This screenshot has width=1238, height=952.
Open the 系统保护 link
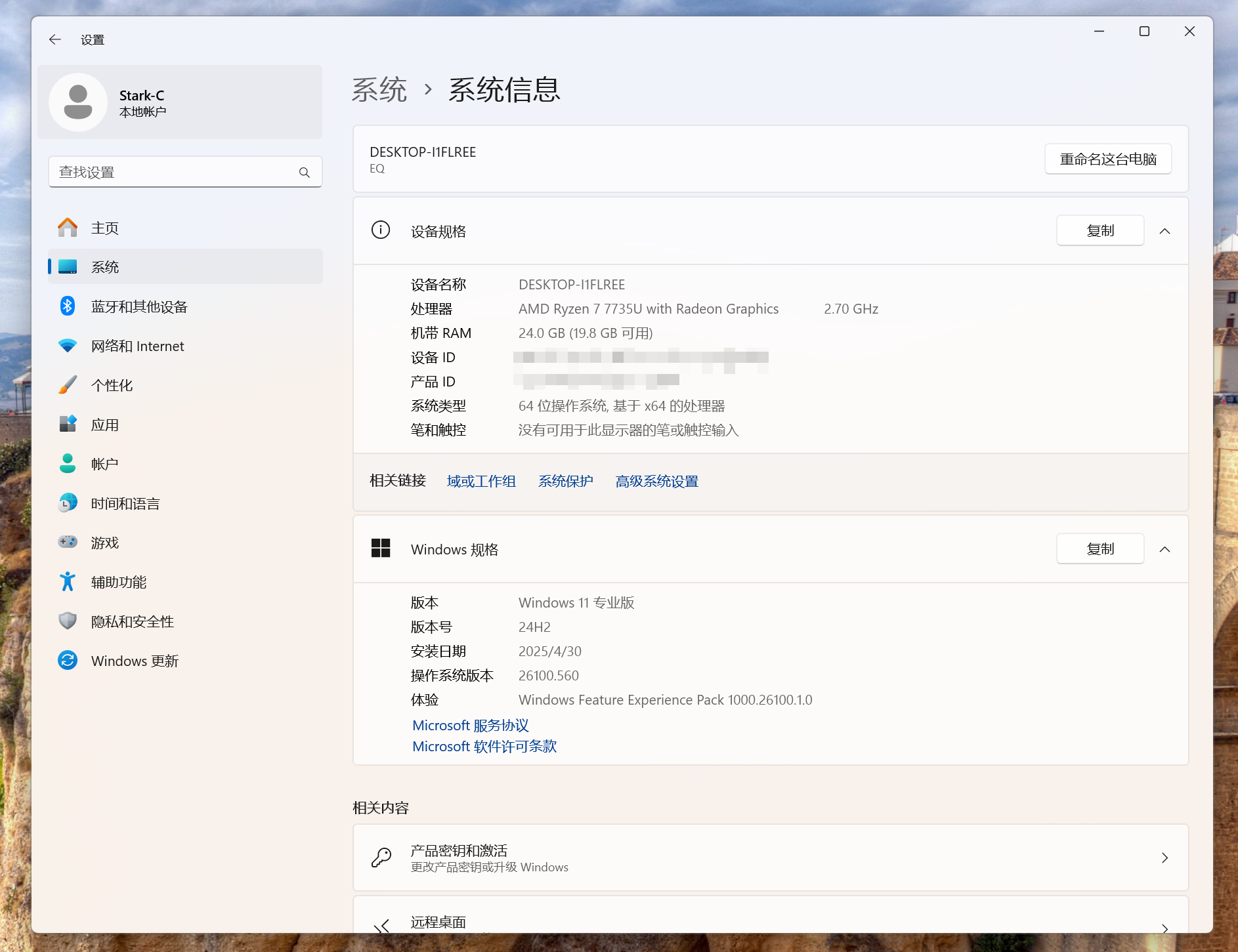tap(566, 481)
